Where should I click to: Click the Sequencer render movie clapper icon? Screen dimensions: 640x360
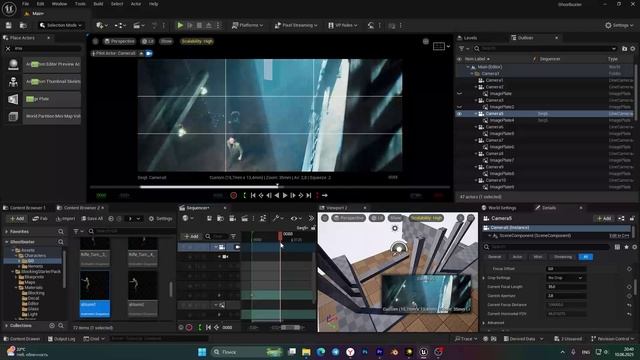click(x=244, y=218)
